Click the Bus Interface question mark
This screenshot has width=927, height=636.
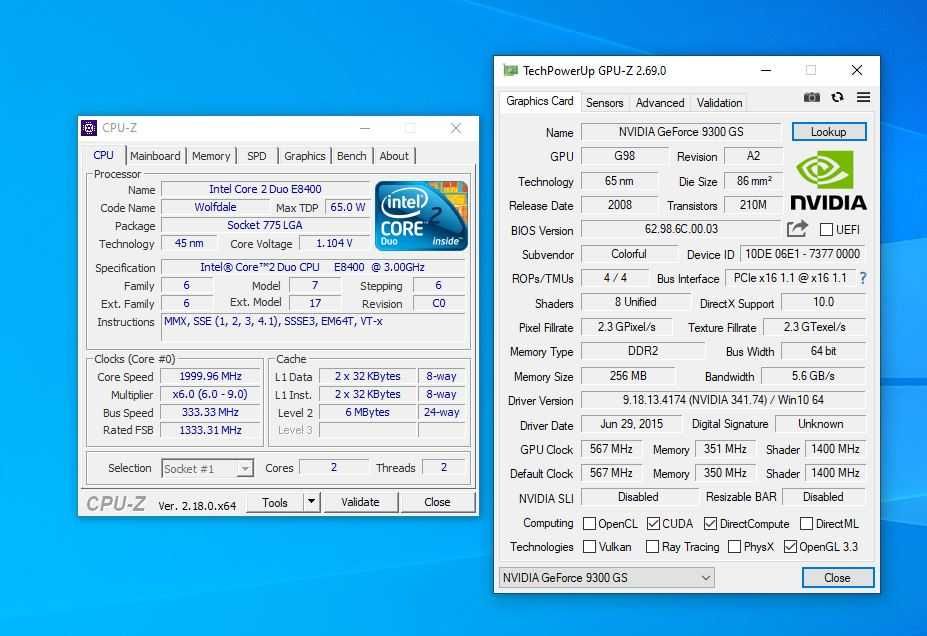(863, 278)
